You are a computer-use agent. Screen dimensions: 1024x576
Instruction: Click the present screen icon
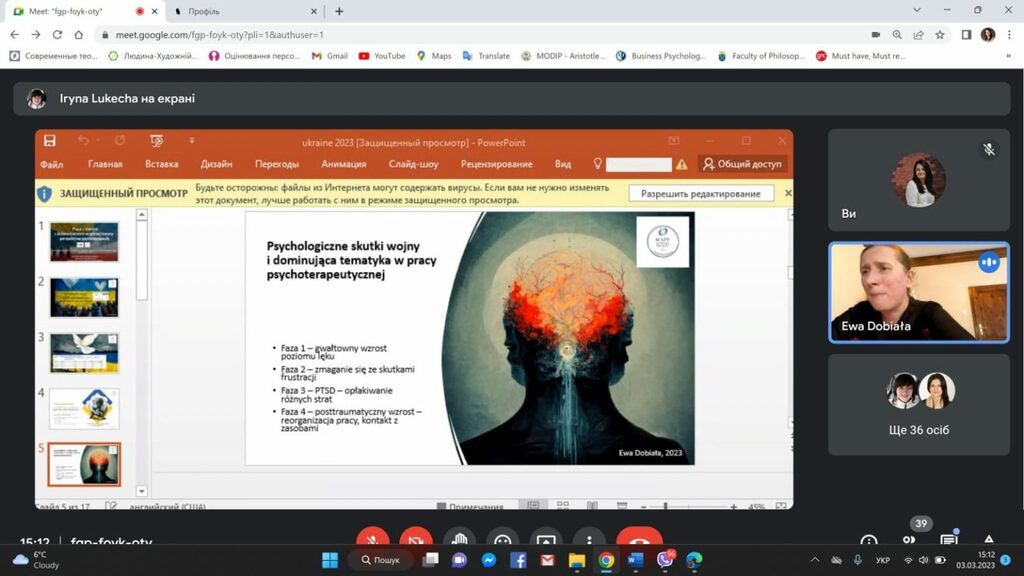(x=546, y=539)
